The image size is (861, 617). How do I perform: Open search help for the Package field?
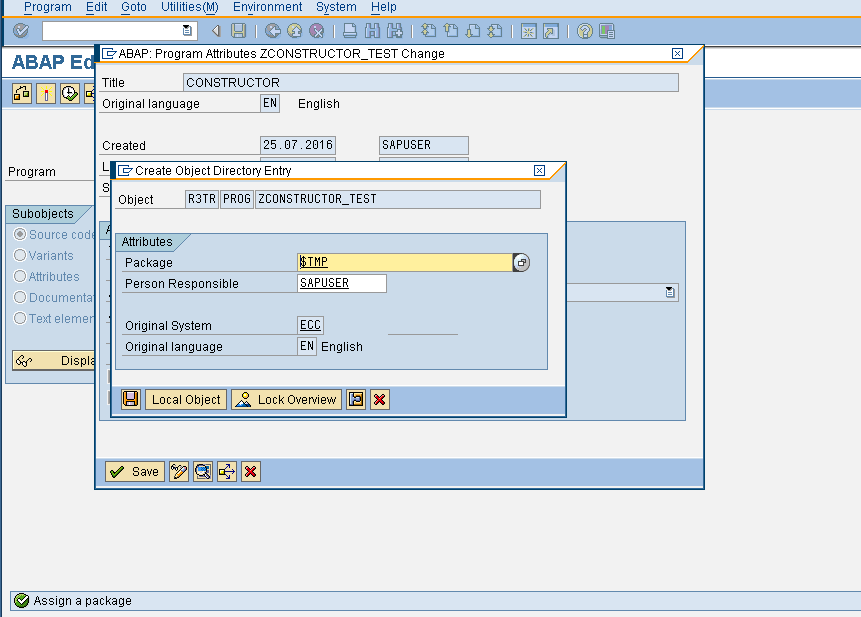521,262
